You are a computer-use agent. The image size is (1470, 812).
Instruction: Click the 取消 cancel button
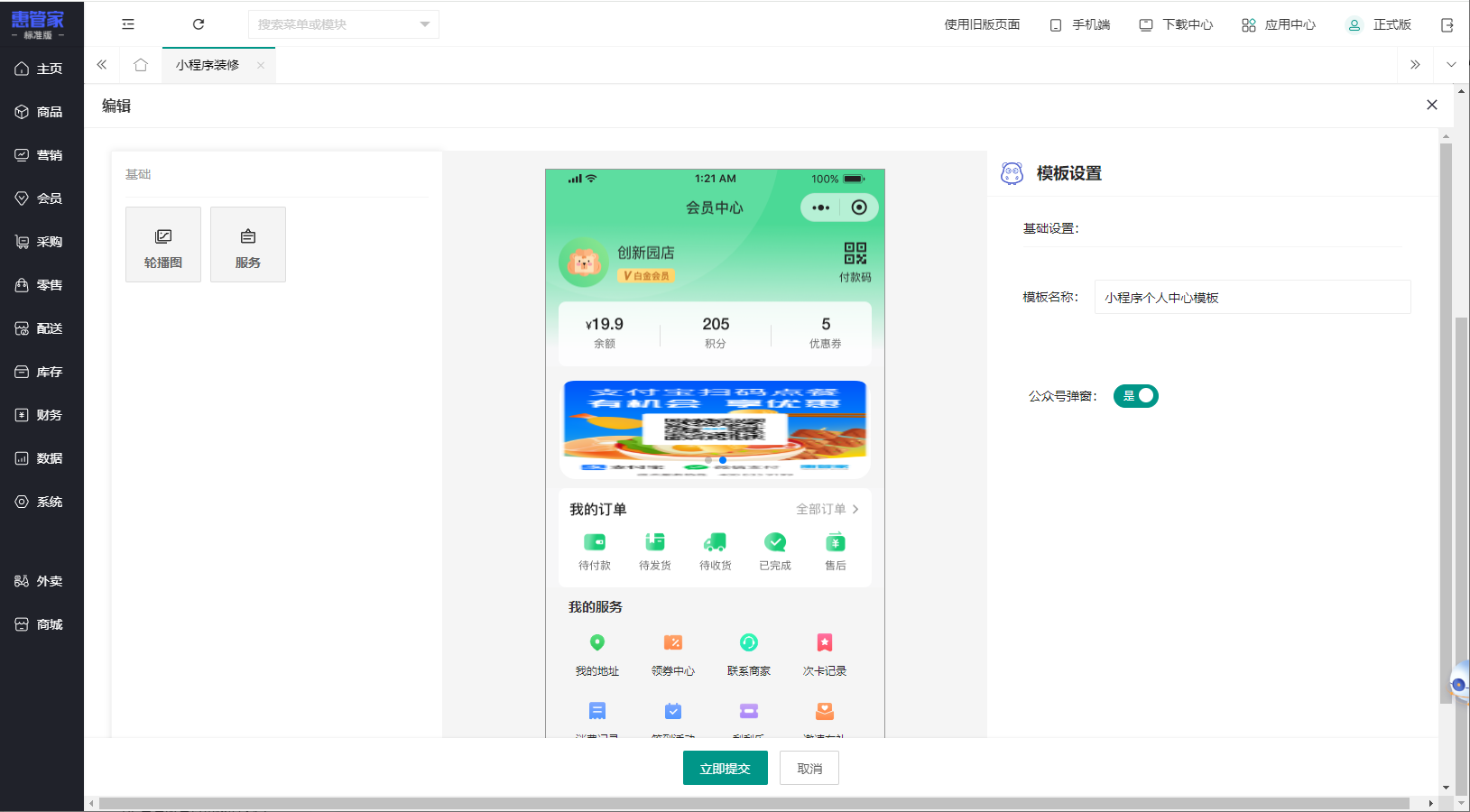point(809,768)
